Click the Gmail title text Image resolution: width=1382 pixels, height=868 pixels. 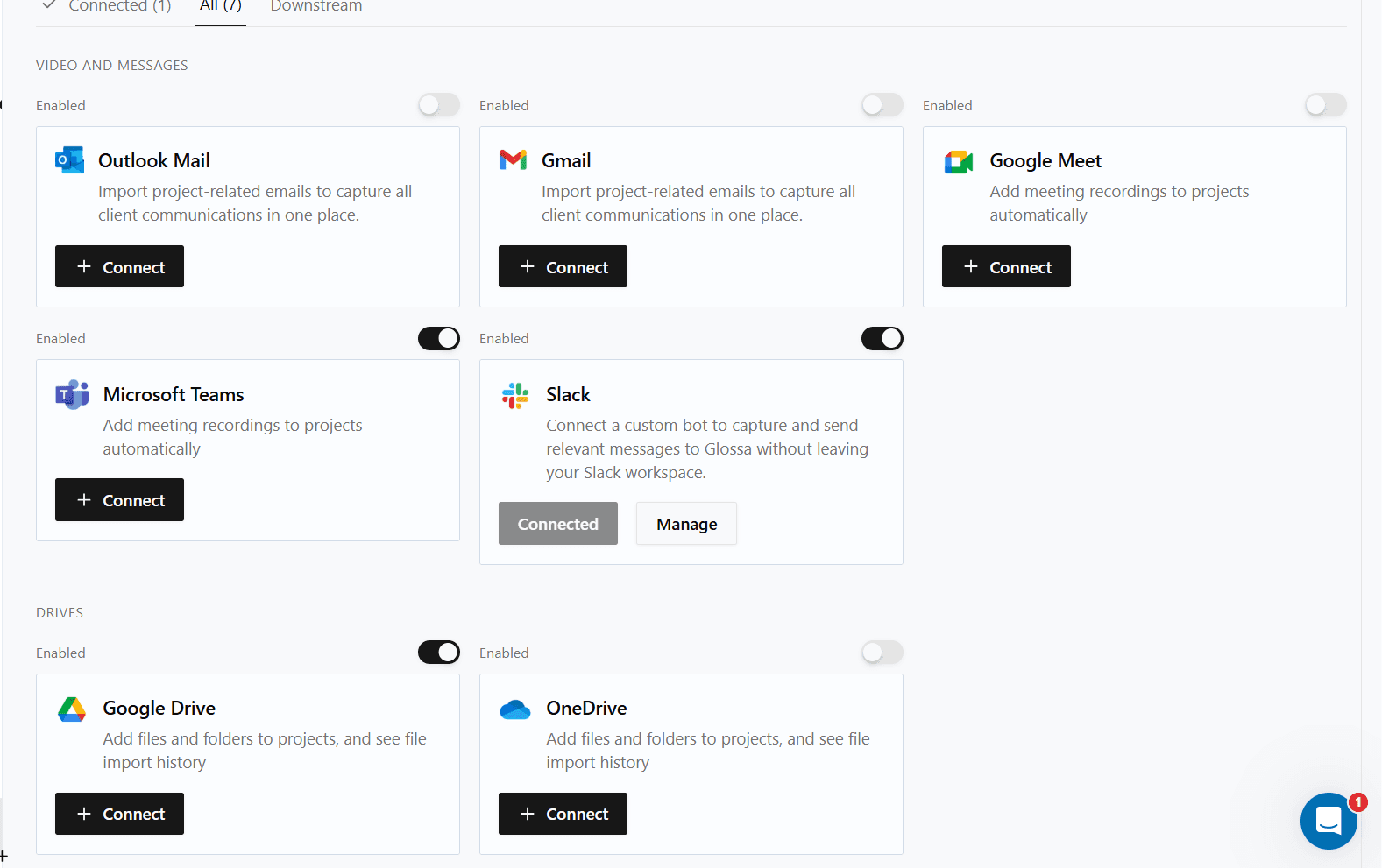(x=566, y=160)
